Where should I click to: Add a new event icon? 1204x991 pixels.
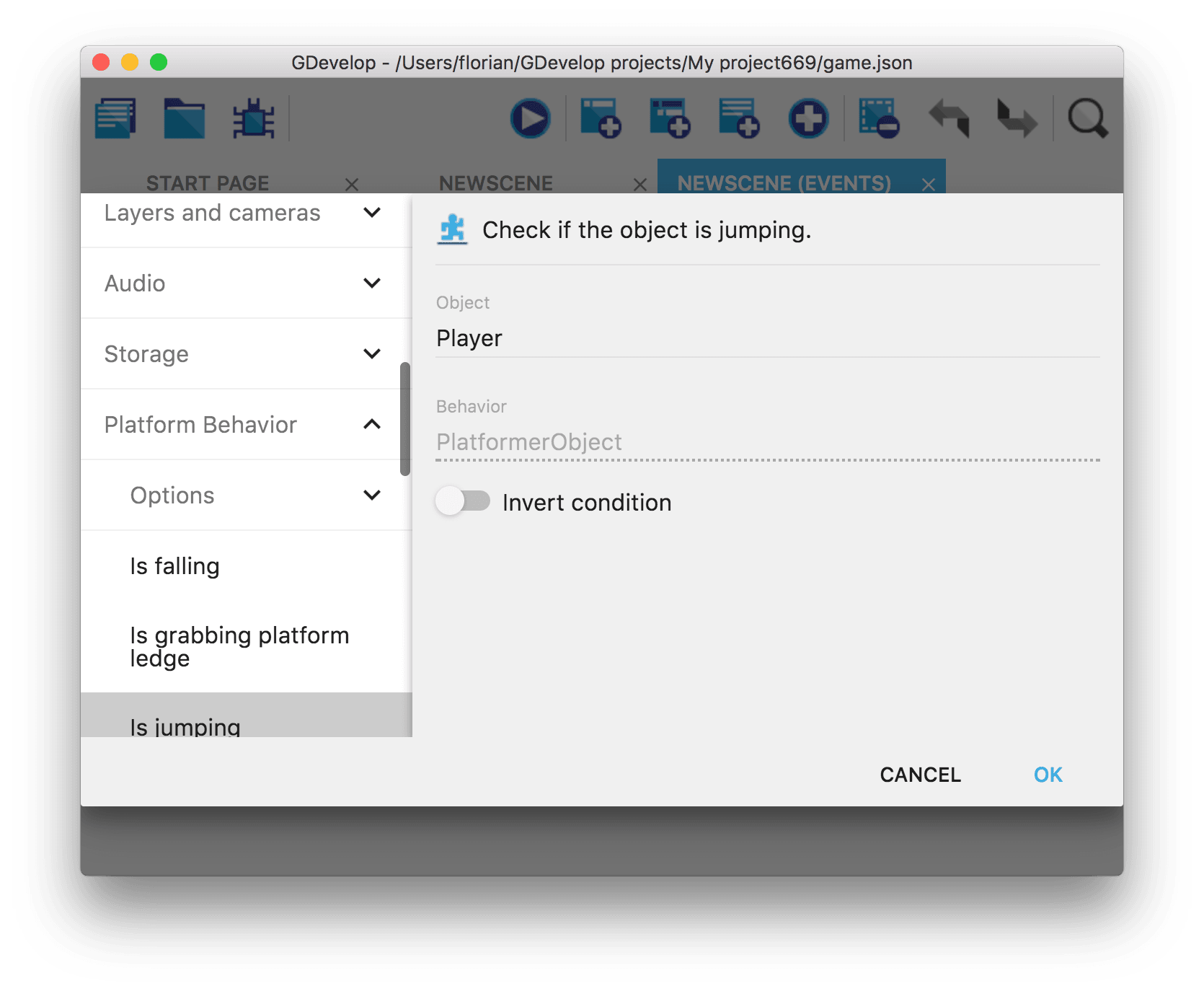click(601, 118)
